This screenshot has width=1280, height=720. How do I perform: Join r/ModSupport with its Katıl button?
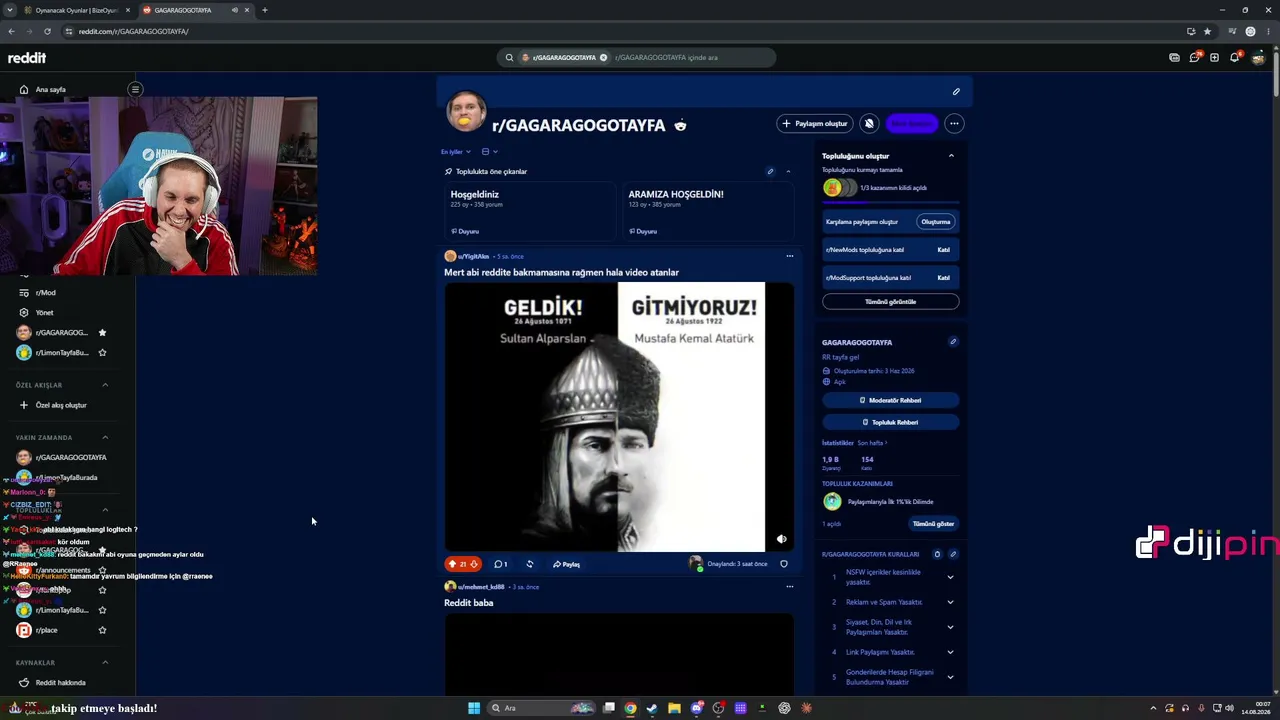click(x=943, y=278)
